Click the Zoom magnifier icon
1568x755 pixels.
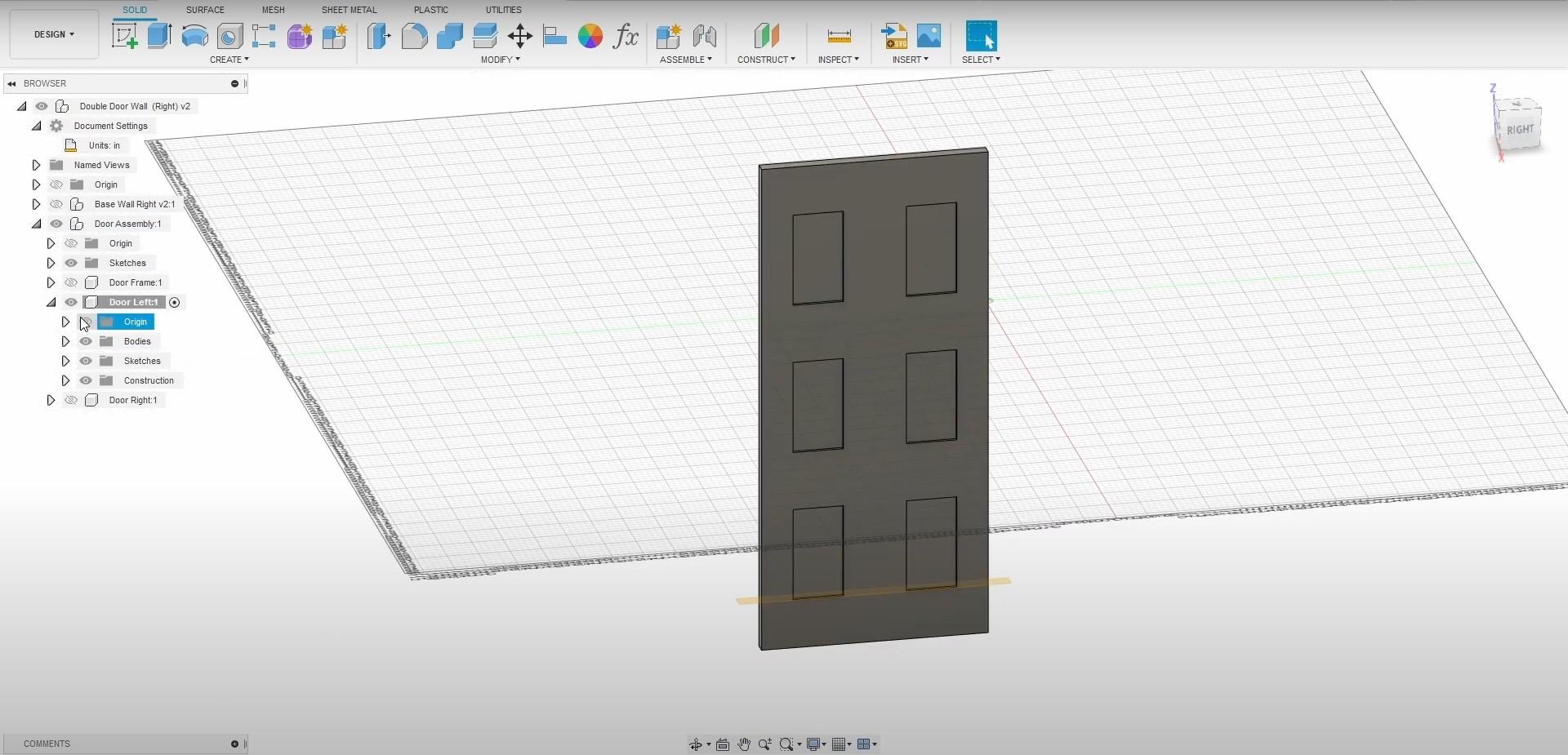(765, 744)
